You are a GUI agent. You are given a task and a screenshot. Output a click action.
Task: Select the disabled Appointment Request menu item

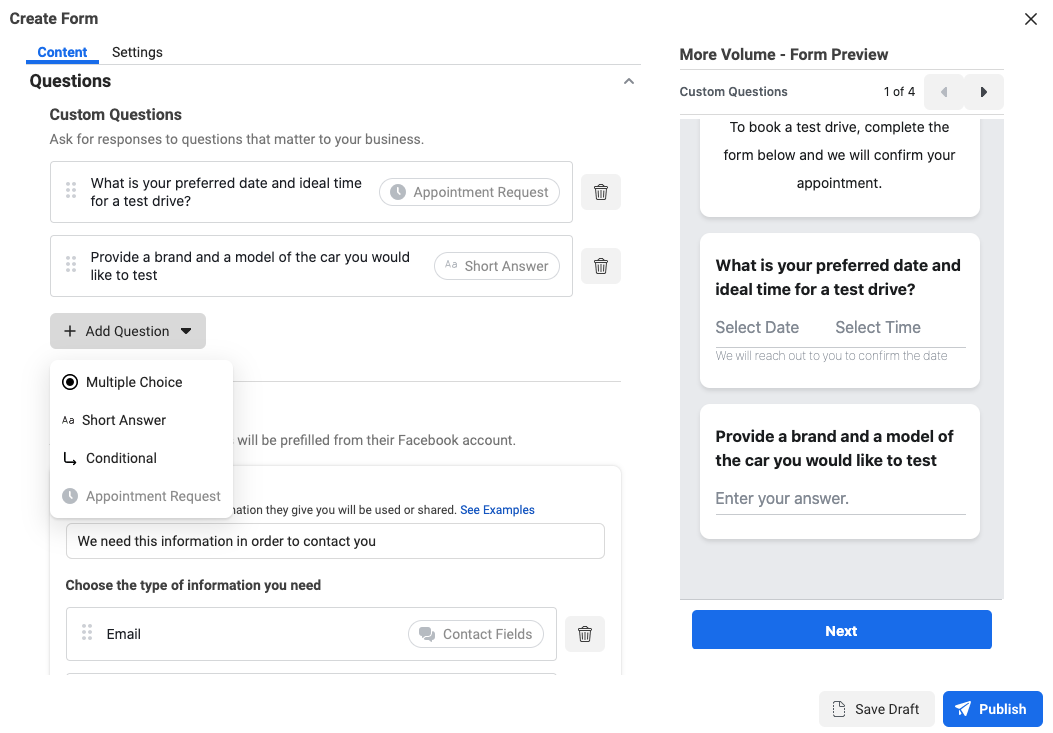click(x=142, y=497)
